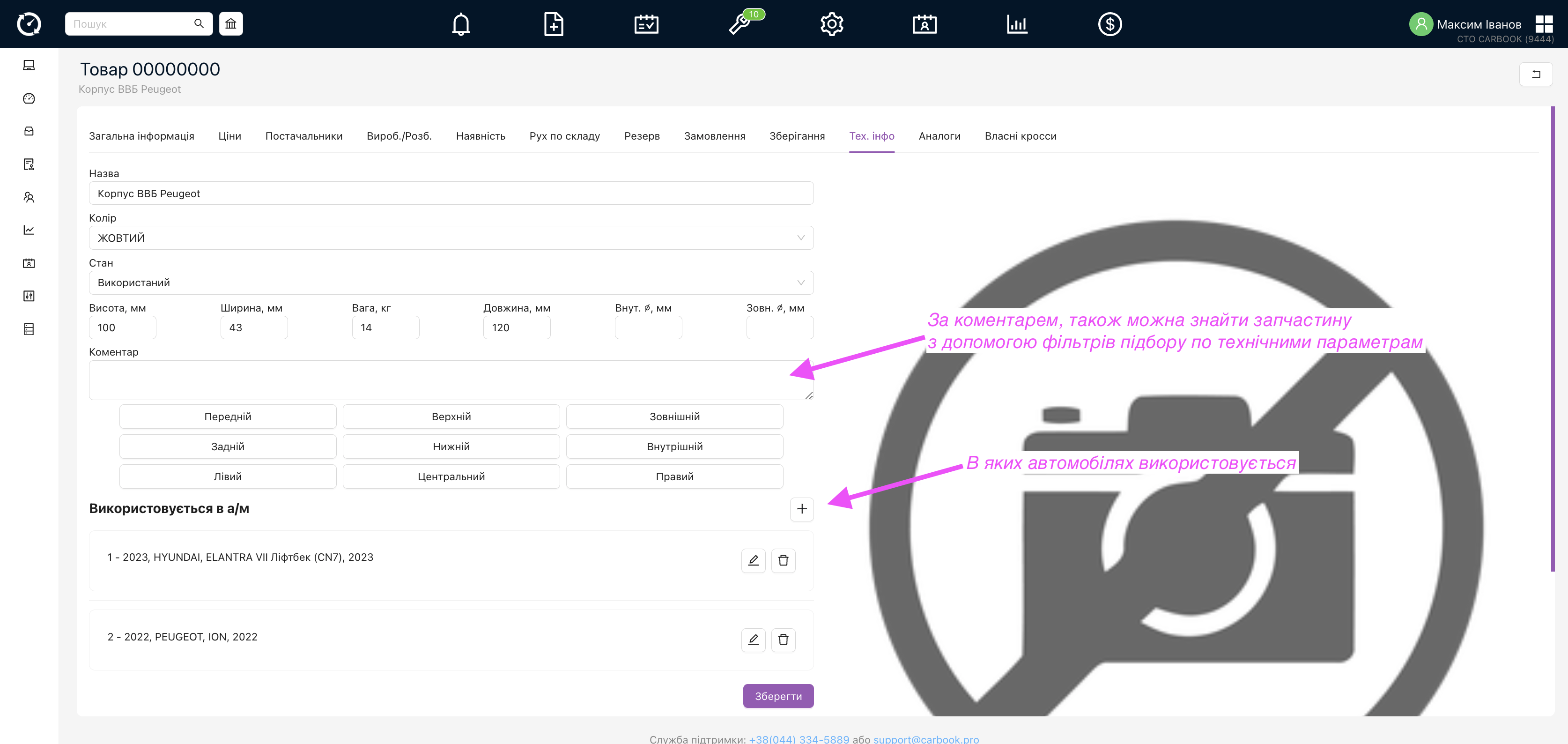
Task: Expand the Колір dropdown showing ЖОВТИЙ
Action: click(451, 238)
